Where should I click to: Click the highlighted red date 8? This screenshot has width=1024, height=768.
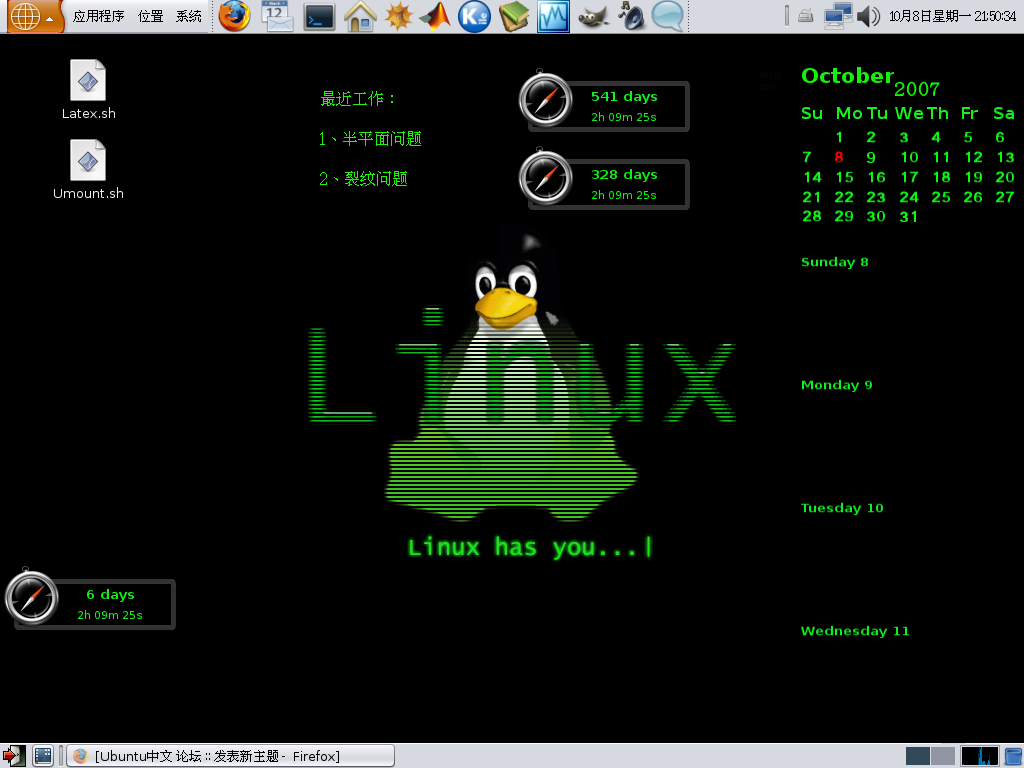point(839,157)
